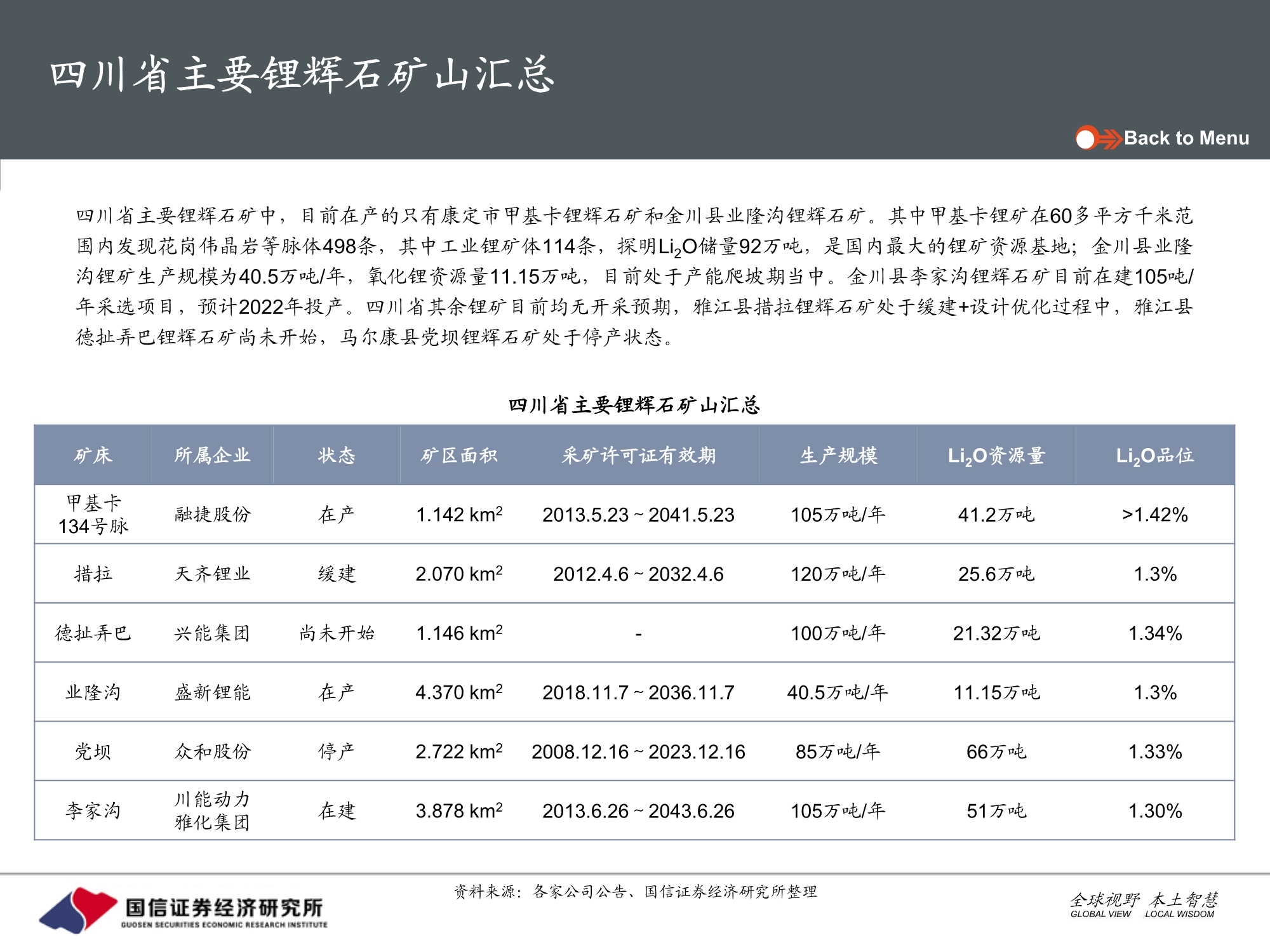The image size is (1270, 952).
Task: Collapse the 德扯弄巴 table row
Action: pos(93,633)
